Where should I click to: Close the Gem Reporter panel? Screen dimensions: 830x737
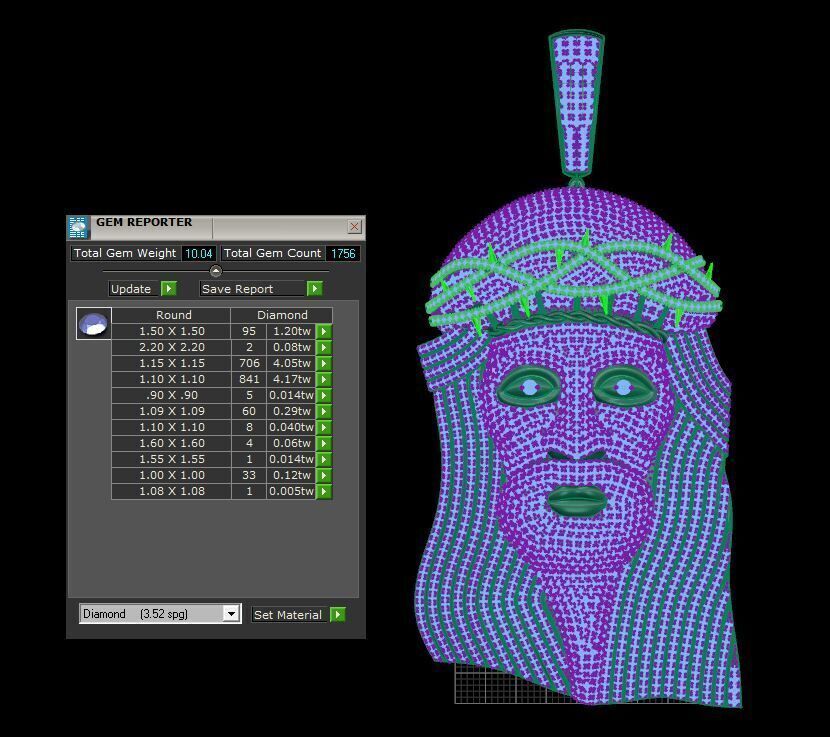point(354,227)
